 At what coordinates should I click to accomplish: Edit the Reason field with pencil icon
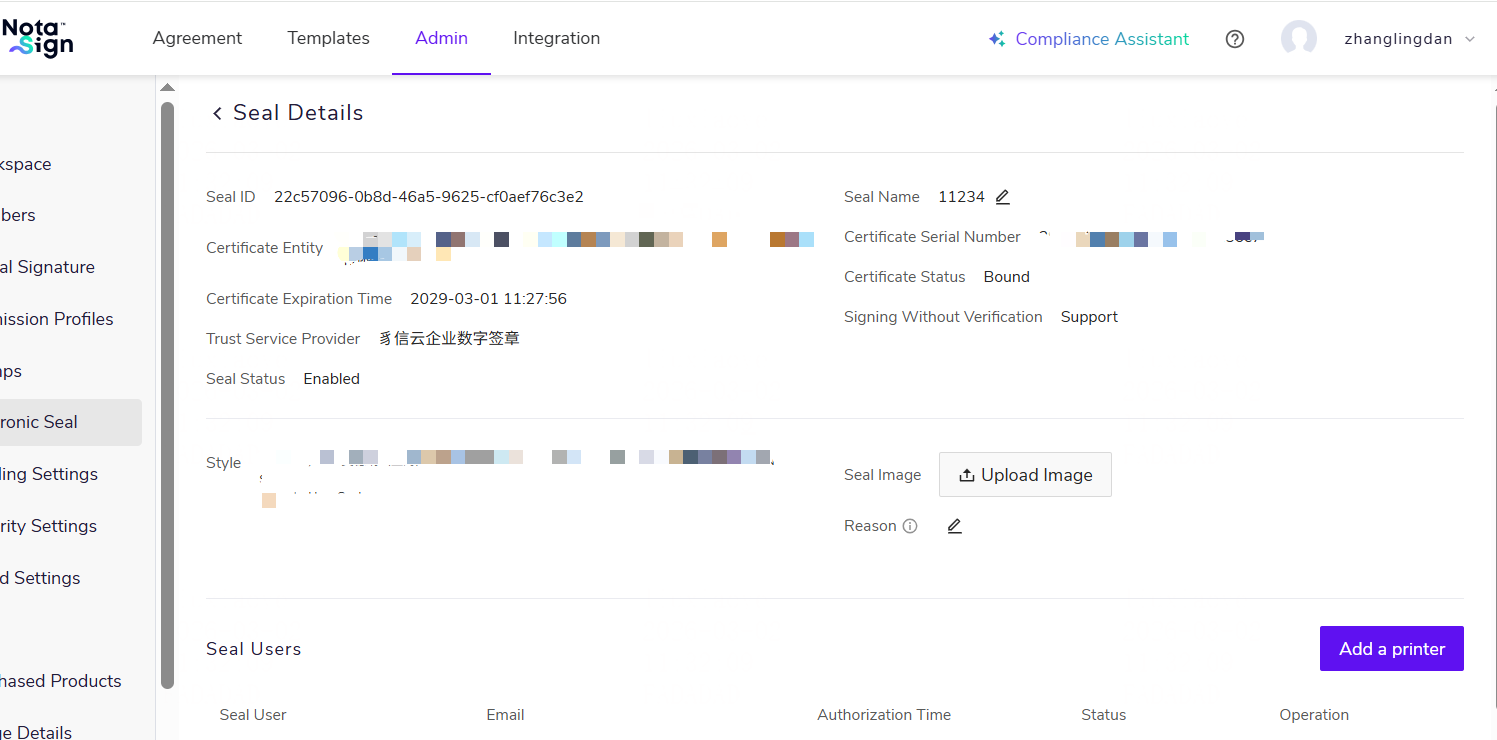pyautogui.click(x=954, y=526)
